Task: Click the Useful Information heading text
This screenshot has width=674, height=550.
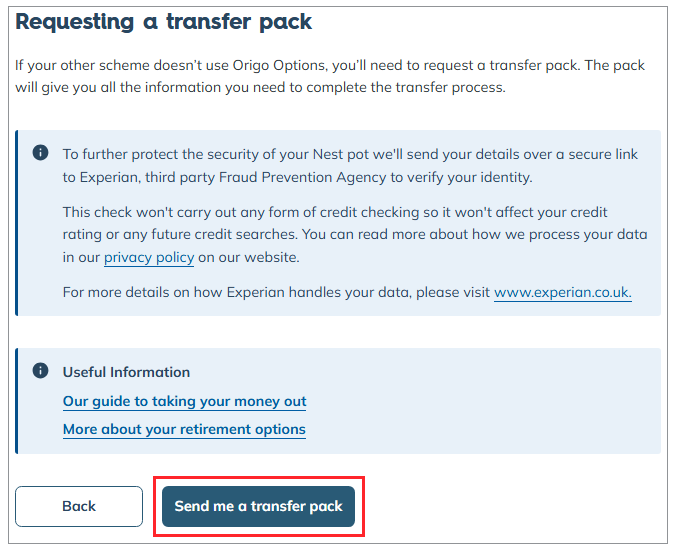Action: pyautogui.click(x=126, y=372)
